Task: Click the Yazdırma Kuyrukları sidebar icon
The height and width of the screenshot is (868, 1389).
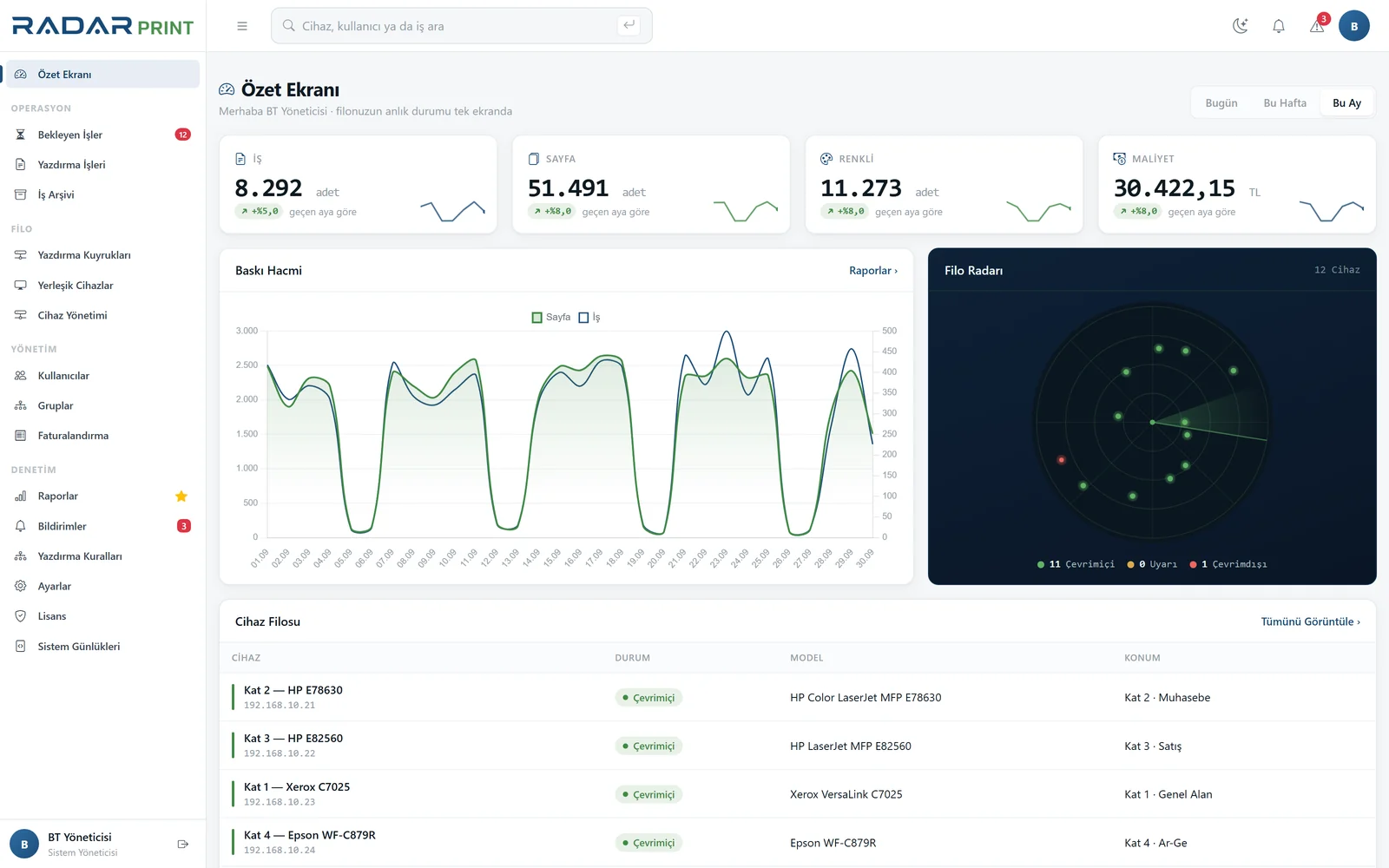Action: coord(21,255)
